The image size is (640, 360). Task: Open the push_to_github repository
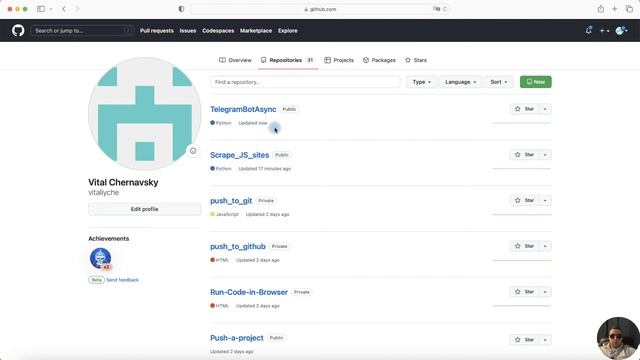click(238, 247)
